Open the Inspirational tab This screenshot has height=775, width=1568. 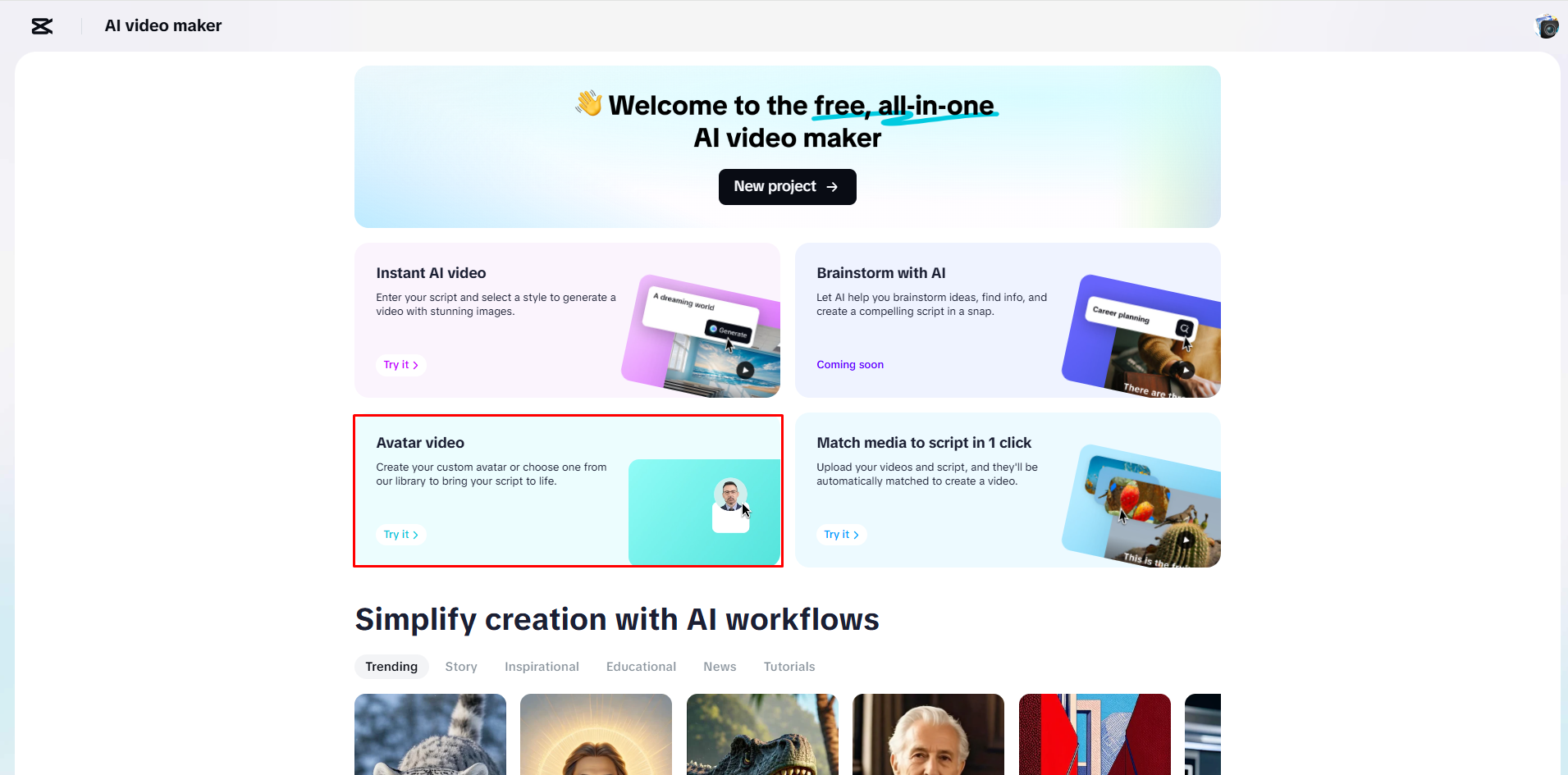[542, 667]
